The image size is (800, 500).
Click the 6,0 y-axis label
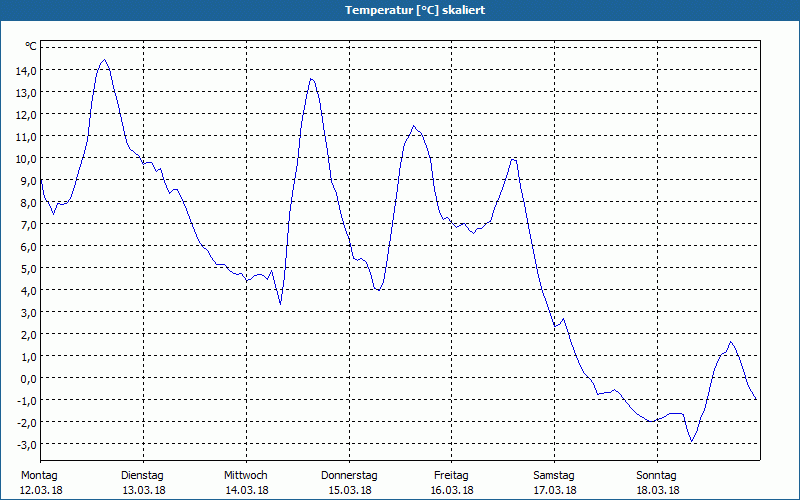[29, 246]
